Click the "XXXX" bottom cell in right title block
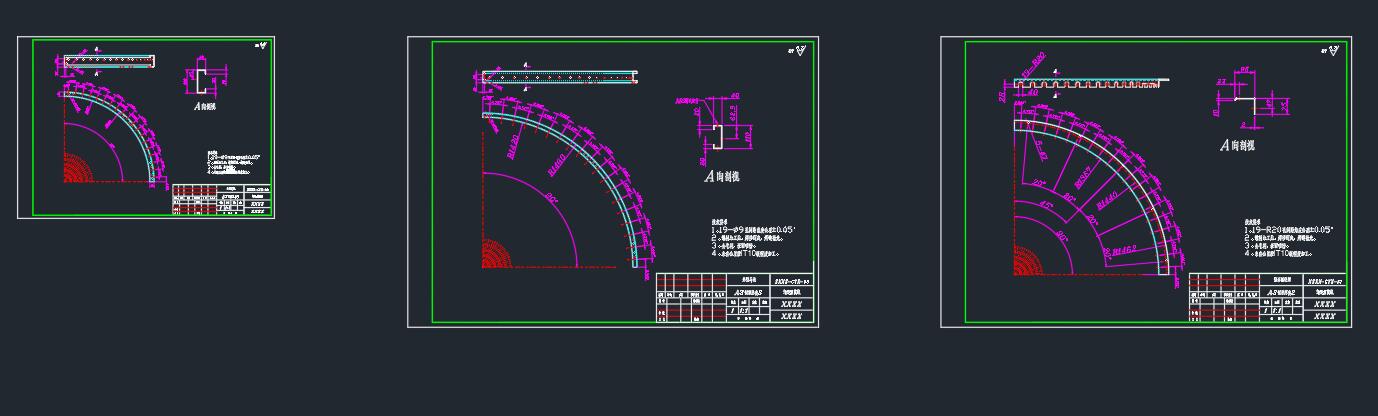This screenshot has height=416, width=1378. 1324,316
